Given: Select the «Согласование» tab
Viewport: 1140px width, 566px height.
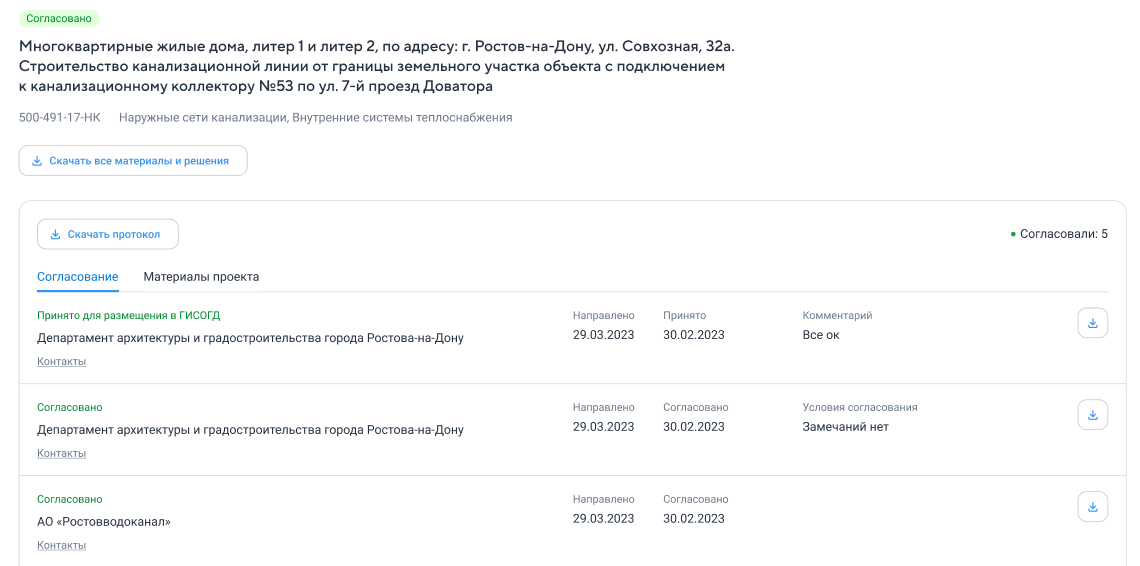Looking at the screenshot, I should click(78, 276).
